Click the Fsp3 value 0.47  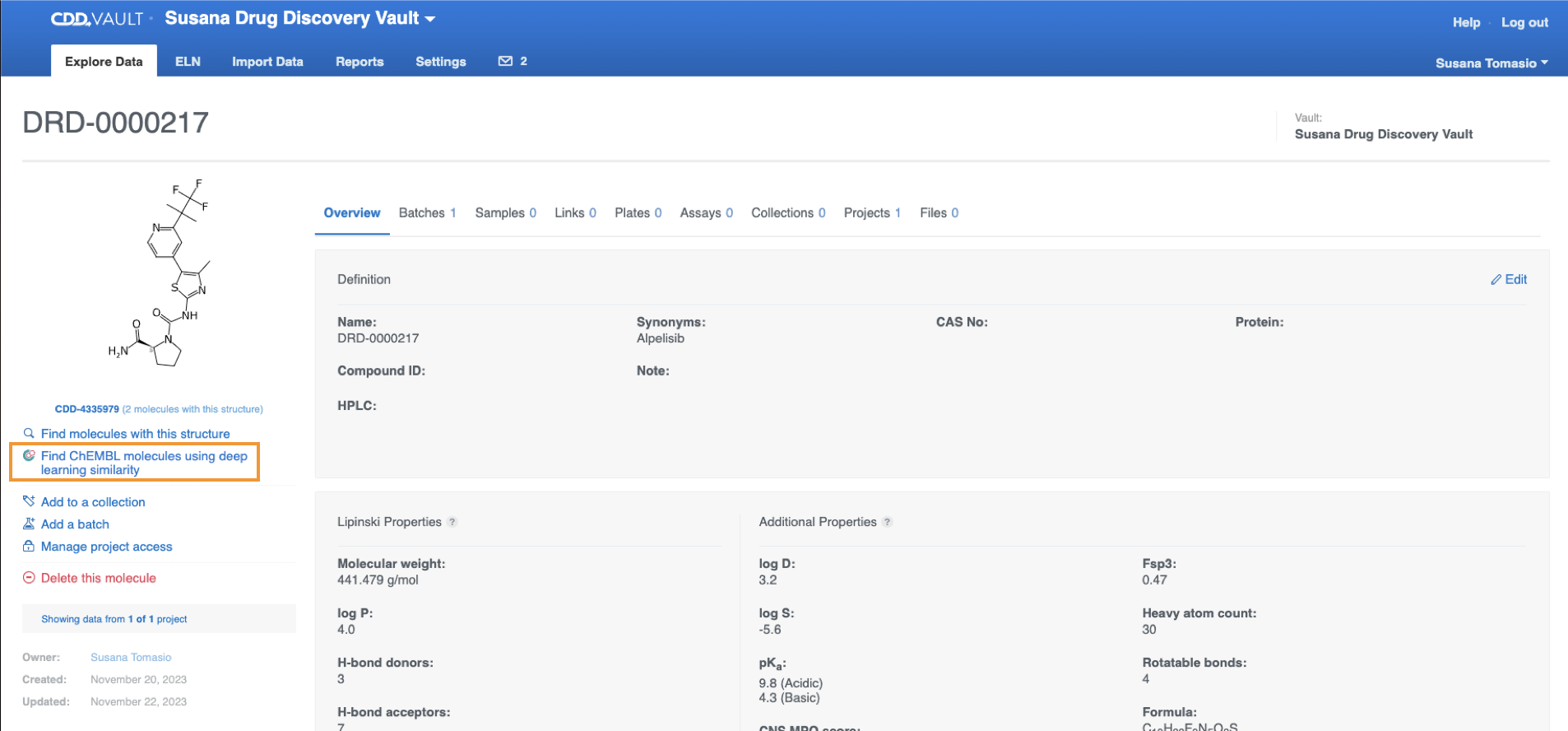click(x=1154, y=580)
